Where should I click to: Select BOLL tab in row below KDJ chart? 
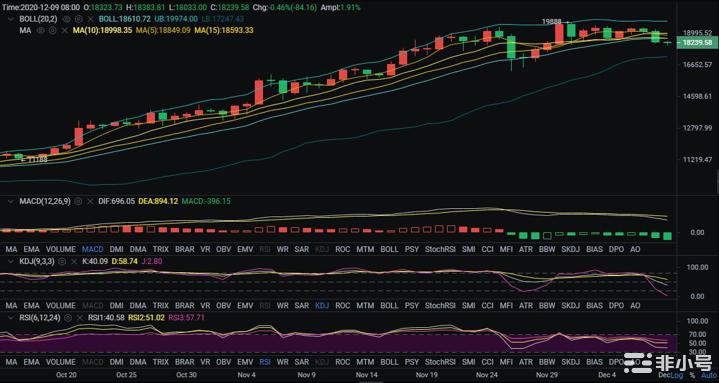coord(389,305)
